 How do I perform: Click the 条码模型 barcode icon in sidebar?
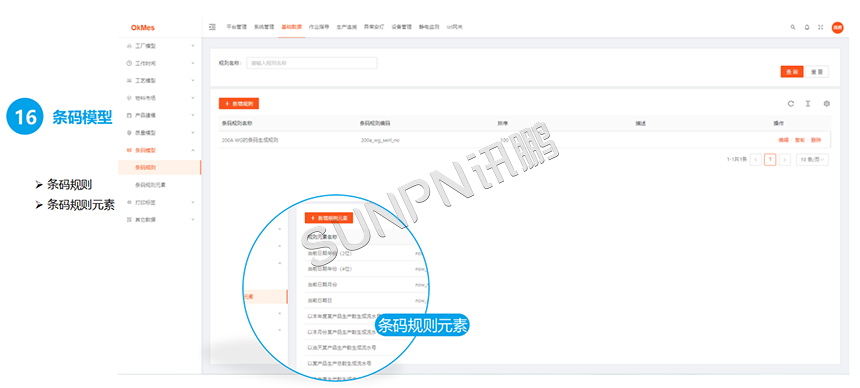[129, 150]
